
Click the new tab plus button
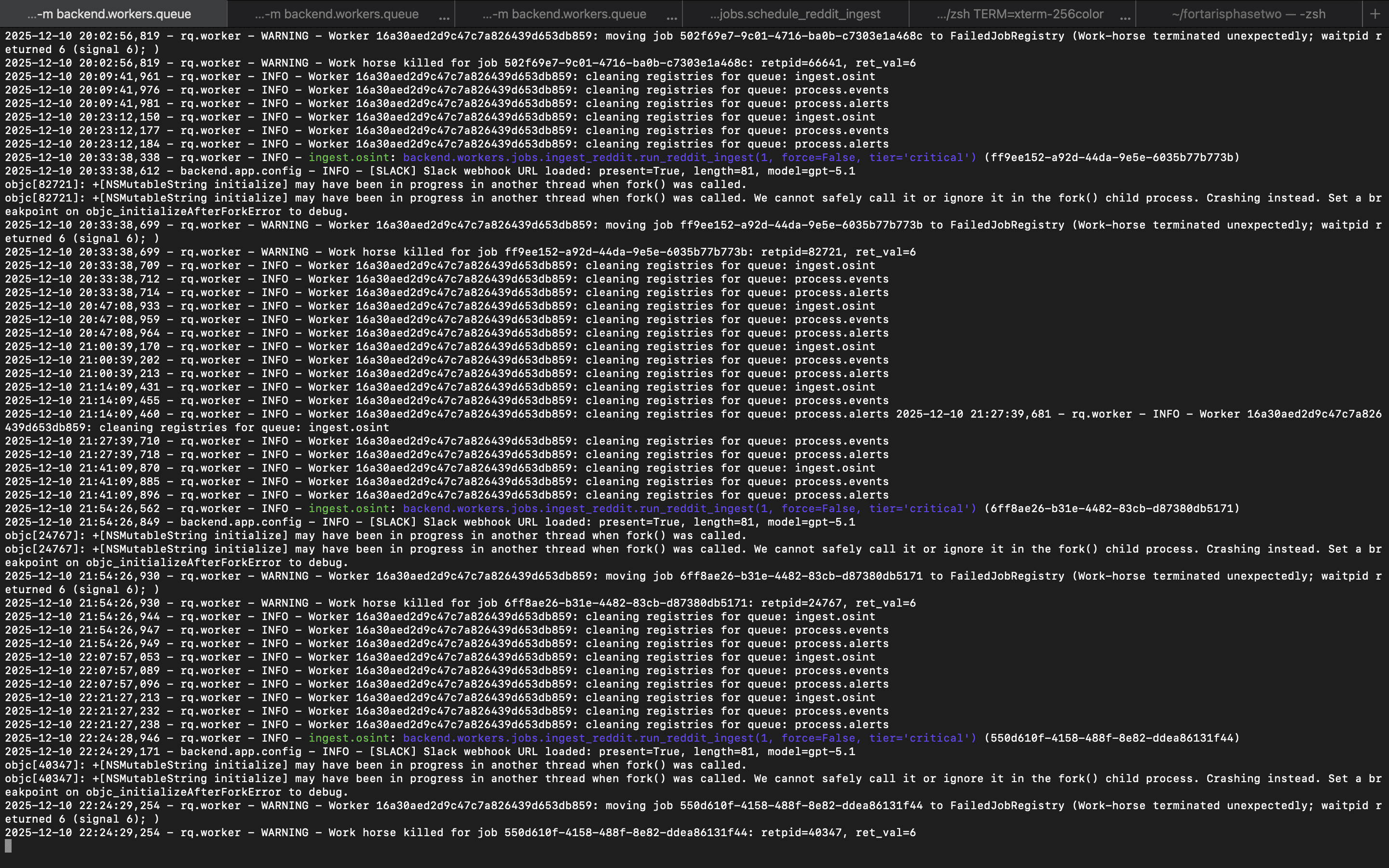click(x=1375, y=14)
